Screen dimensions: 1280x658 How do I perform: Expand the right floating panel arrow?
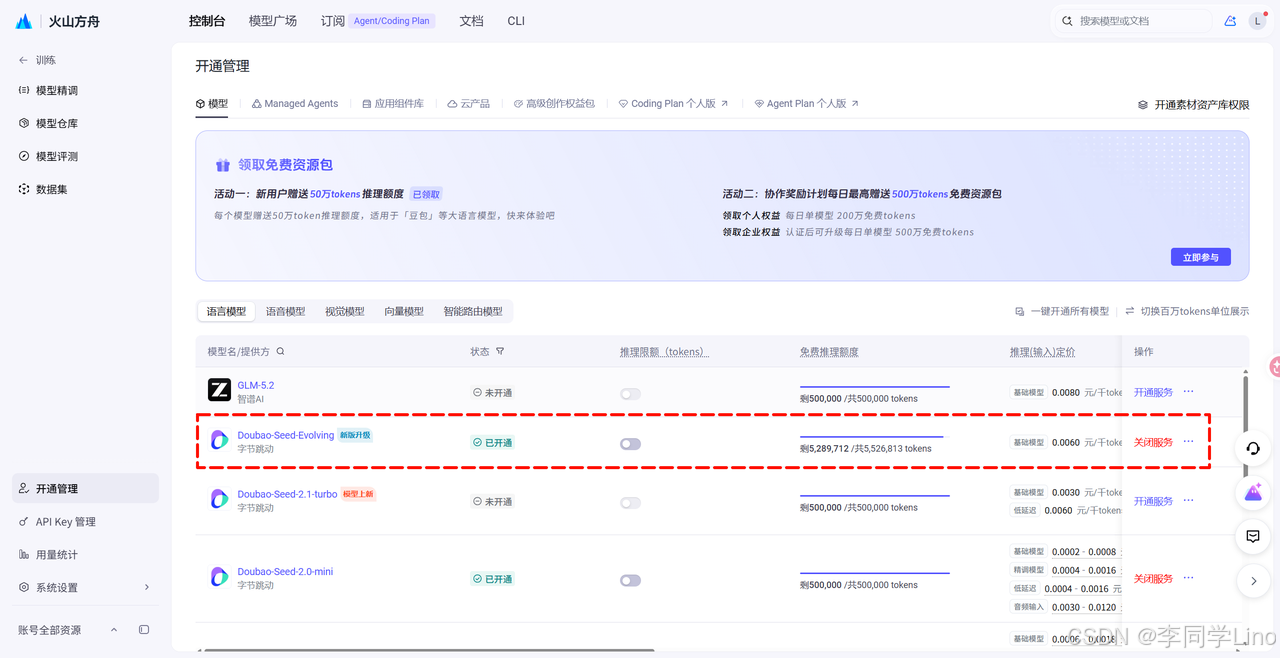(x=1252, y=580)
